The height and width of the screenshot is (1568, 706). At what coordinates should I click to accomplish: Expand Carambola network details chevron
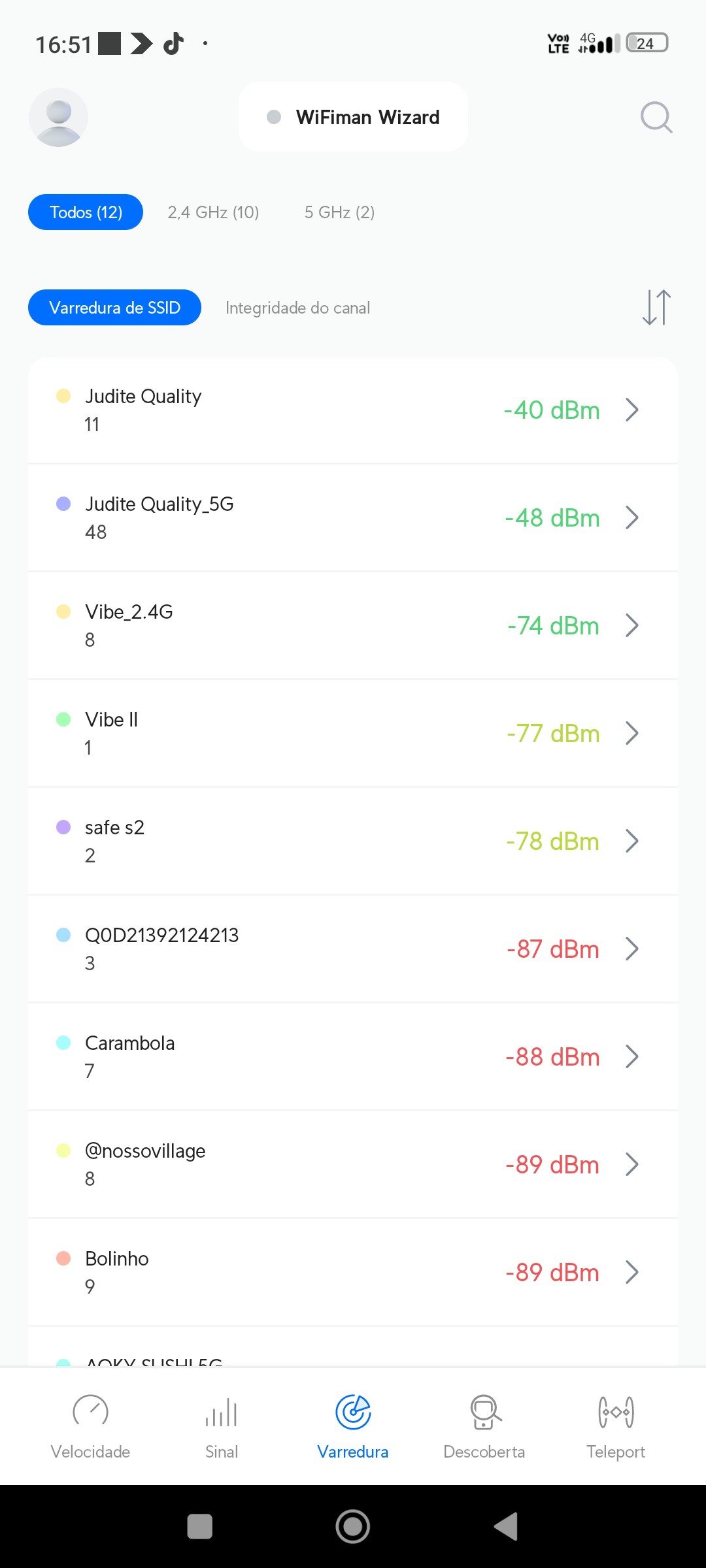click(631, 1057)
